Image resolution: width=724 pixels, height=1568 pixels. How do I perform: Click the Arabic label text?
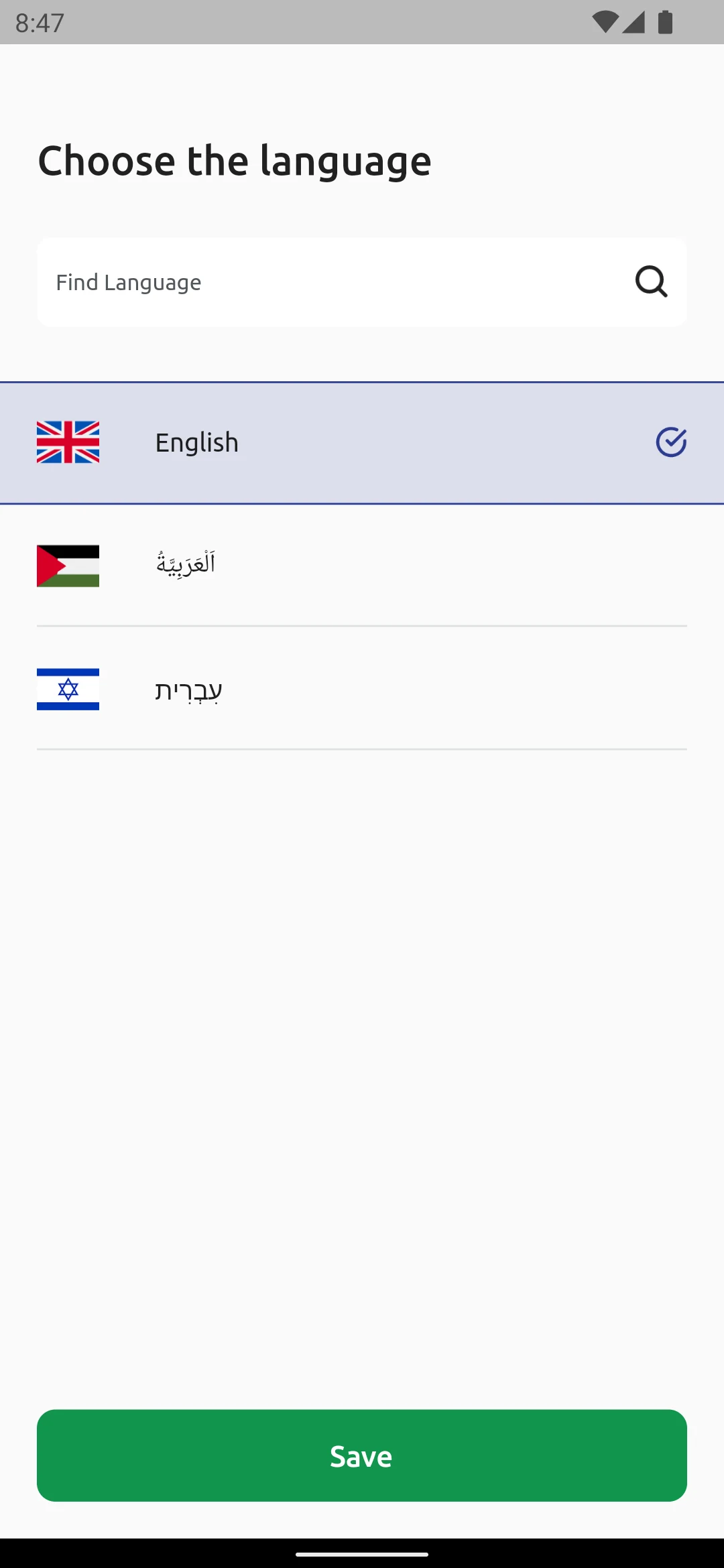coord(186,564)
